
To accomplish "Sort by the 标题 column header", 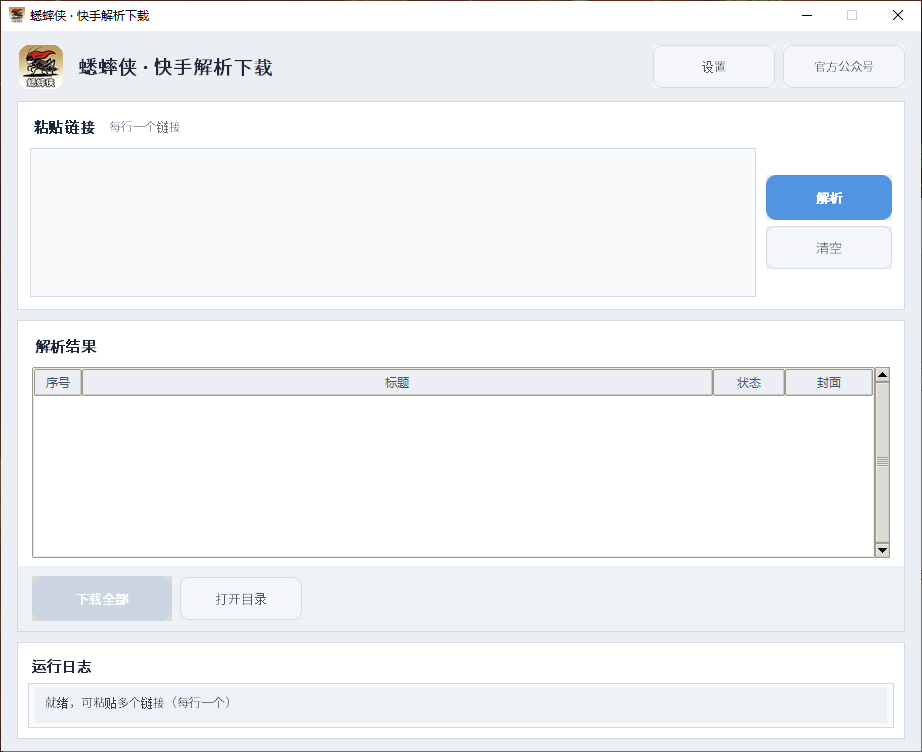I will click(x=397, y=382).
